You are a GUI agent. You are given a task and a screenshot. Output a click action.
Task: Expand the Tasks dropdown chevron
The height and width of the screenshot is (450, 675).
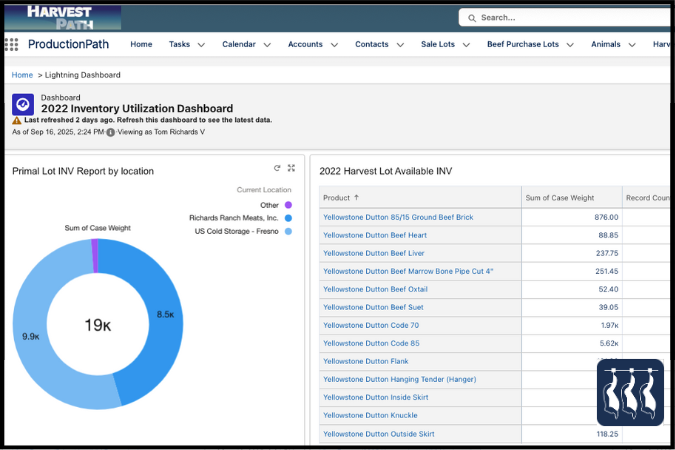pos(201,45)
